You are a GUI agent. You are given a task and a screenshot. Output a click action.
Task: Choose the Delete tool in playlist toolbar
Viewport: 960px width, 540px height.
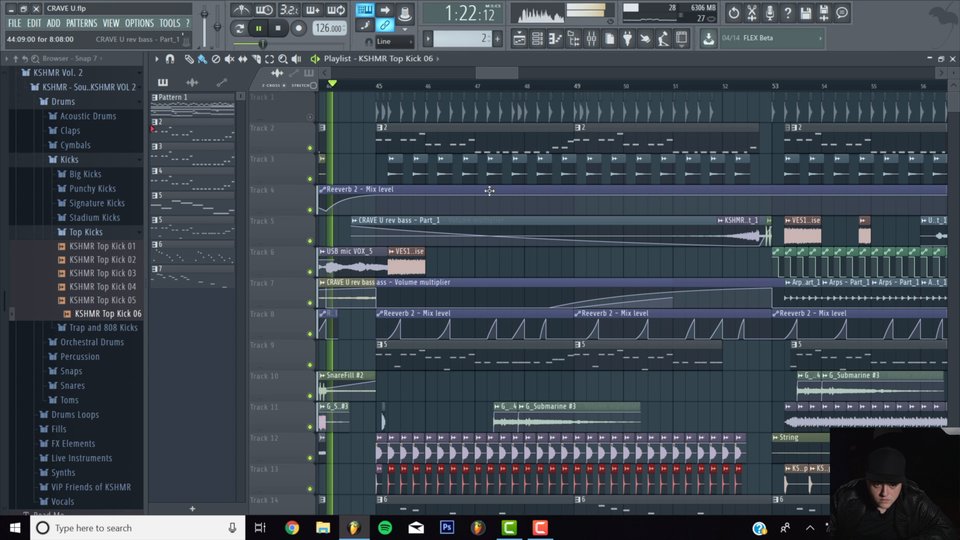(x=216, y=59)
